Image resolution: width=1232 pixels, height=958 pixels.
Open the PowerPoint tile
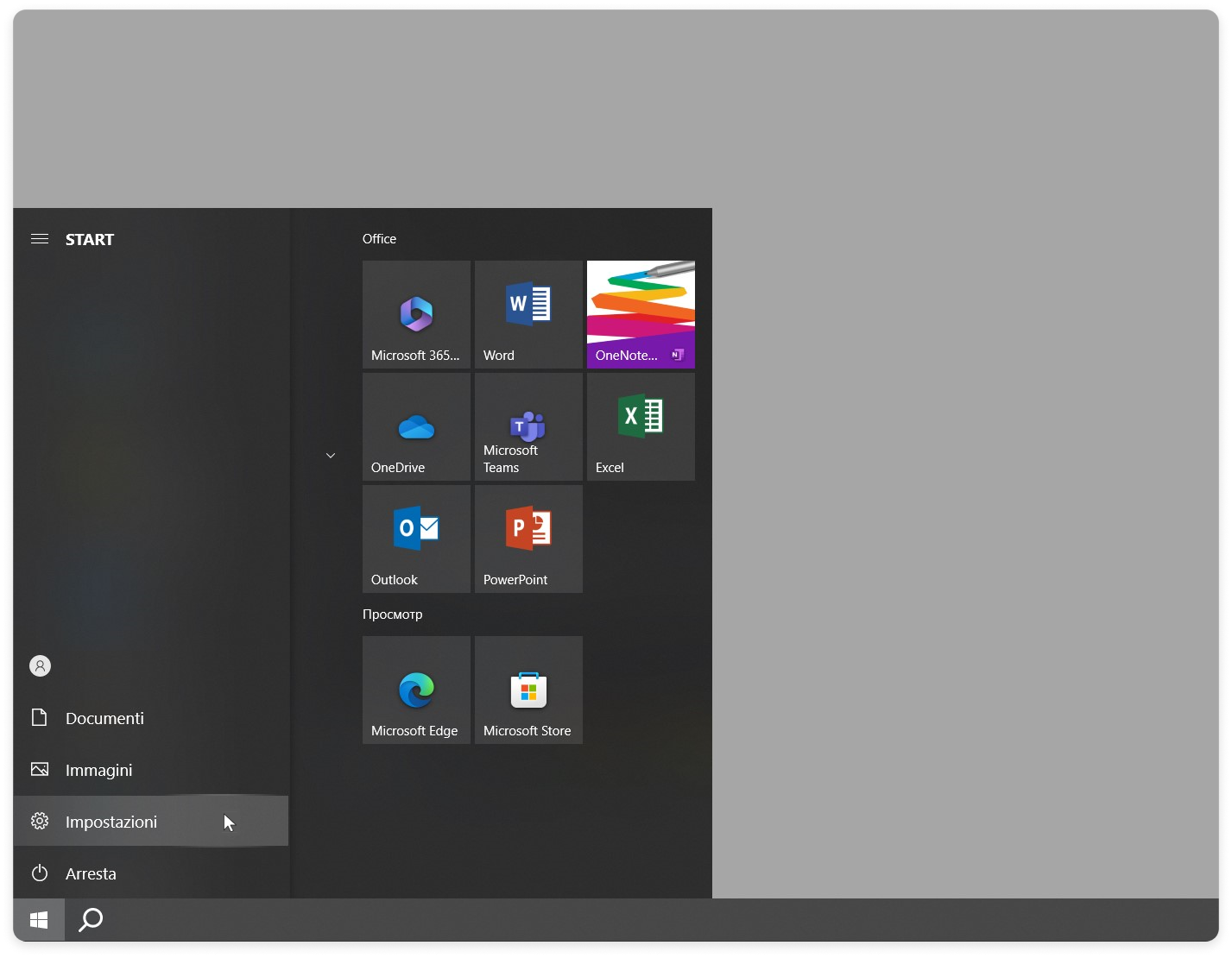(528, 539)
